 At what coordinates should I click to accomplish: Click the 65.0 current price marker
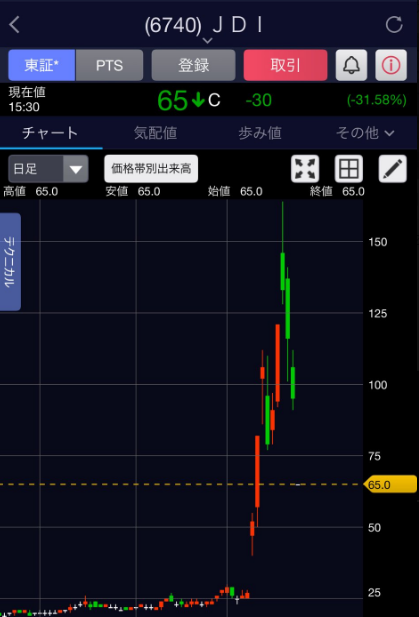(x=390, y=484)
